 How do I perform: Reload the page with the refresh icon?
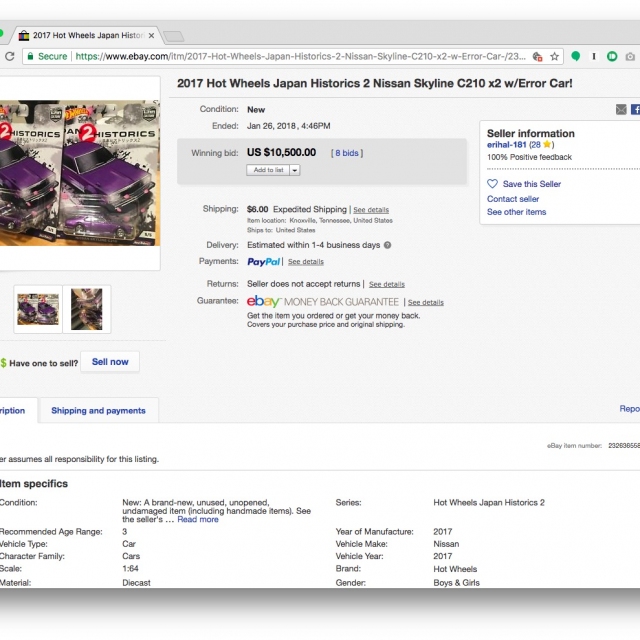(8, 57)
